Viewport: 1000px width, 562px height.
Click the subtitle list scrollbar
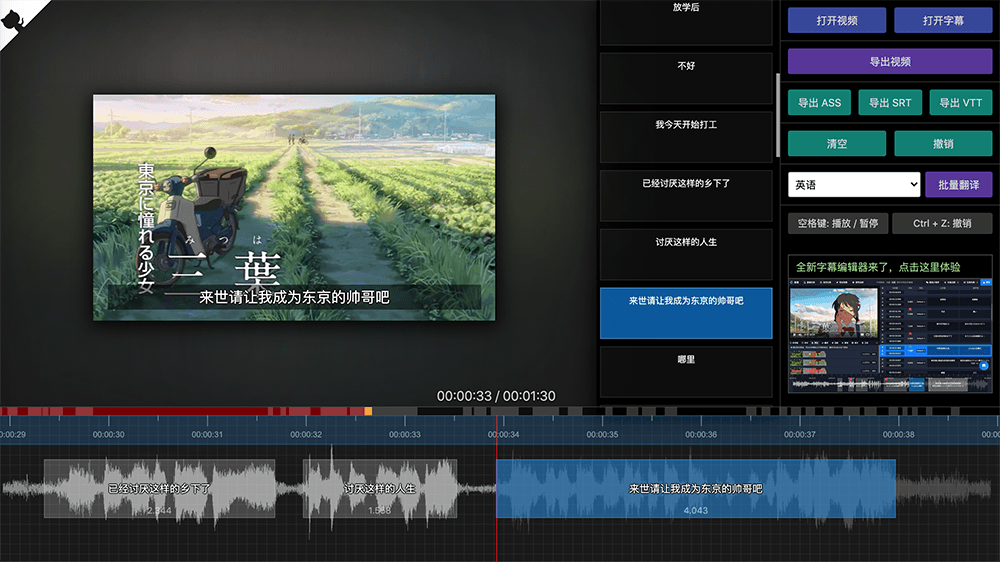(x=777, y=115)
